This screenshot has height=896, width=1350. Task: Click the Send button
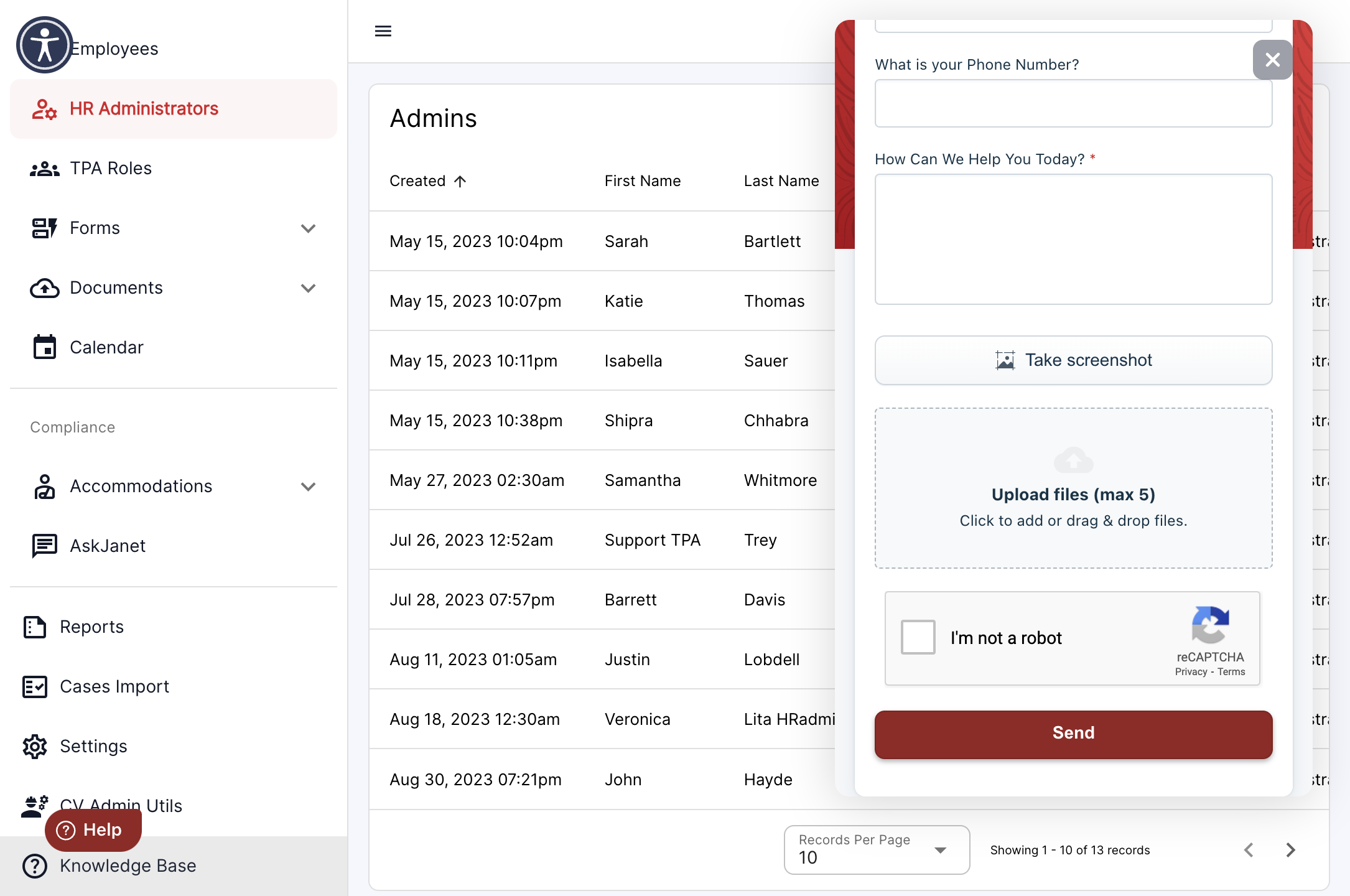(x=1074, y=734)
